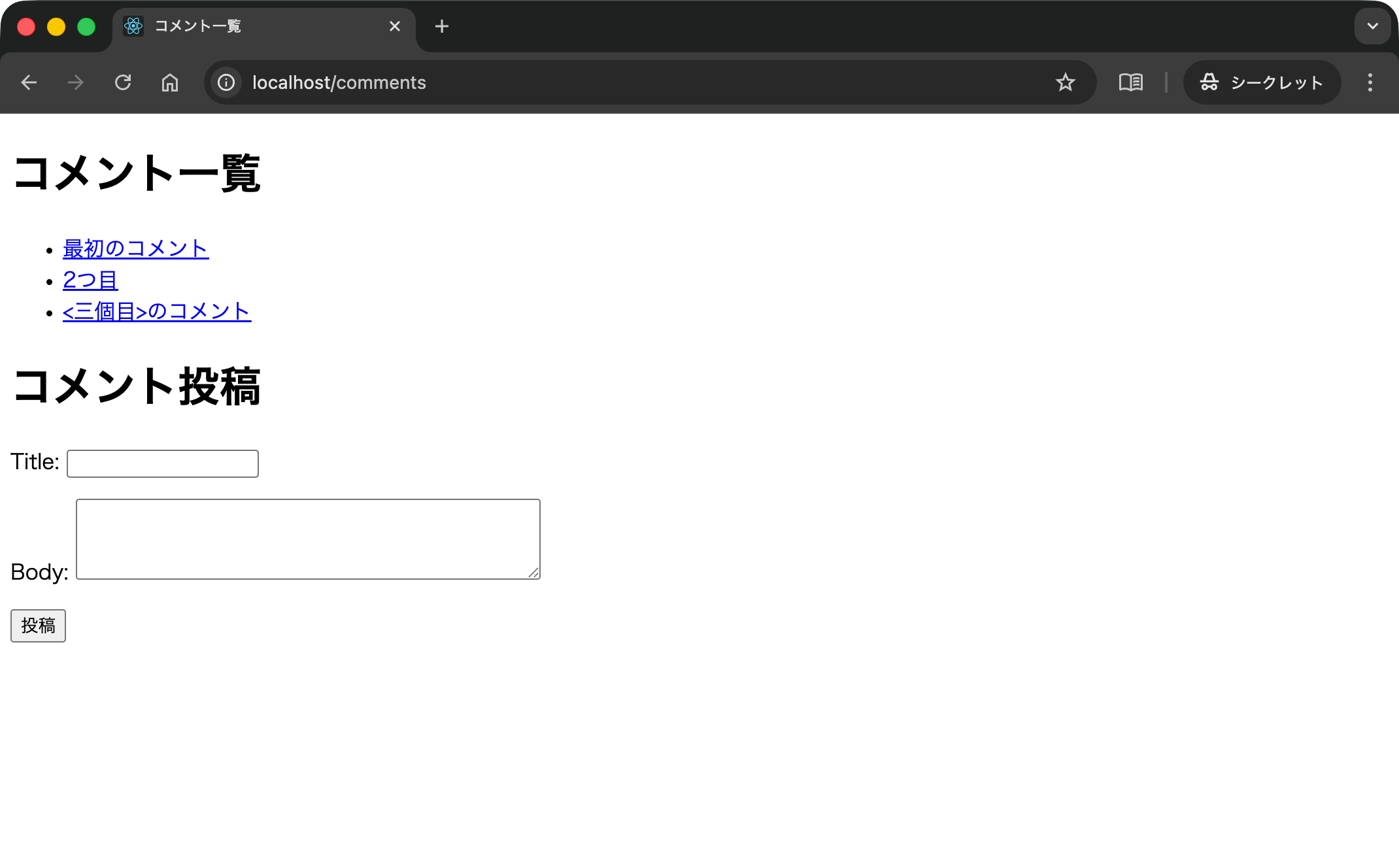Open the シークレット profile menu
The width and height of the screenshot is (1399, 868).
[1262, 82]
